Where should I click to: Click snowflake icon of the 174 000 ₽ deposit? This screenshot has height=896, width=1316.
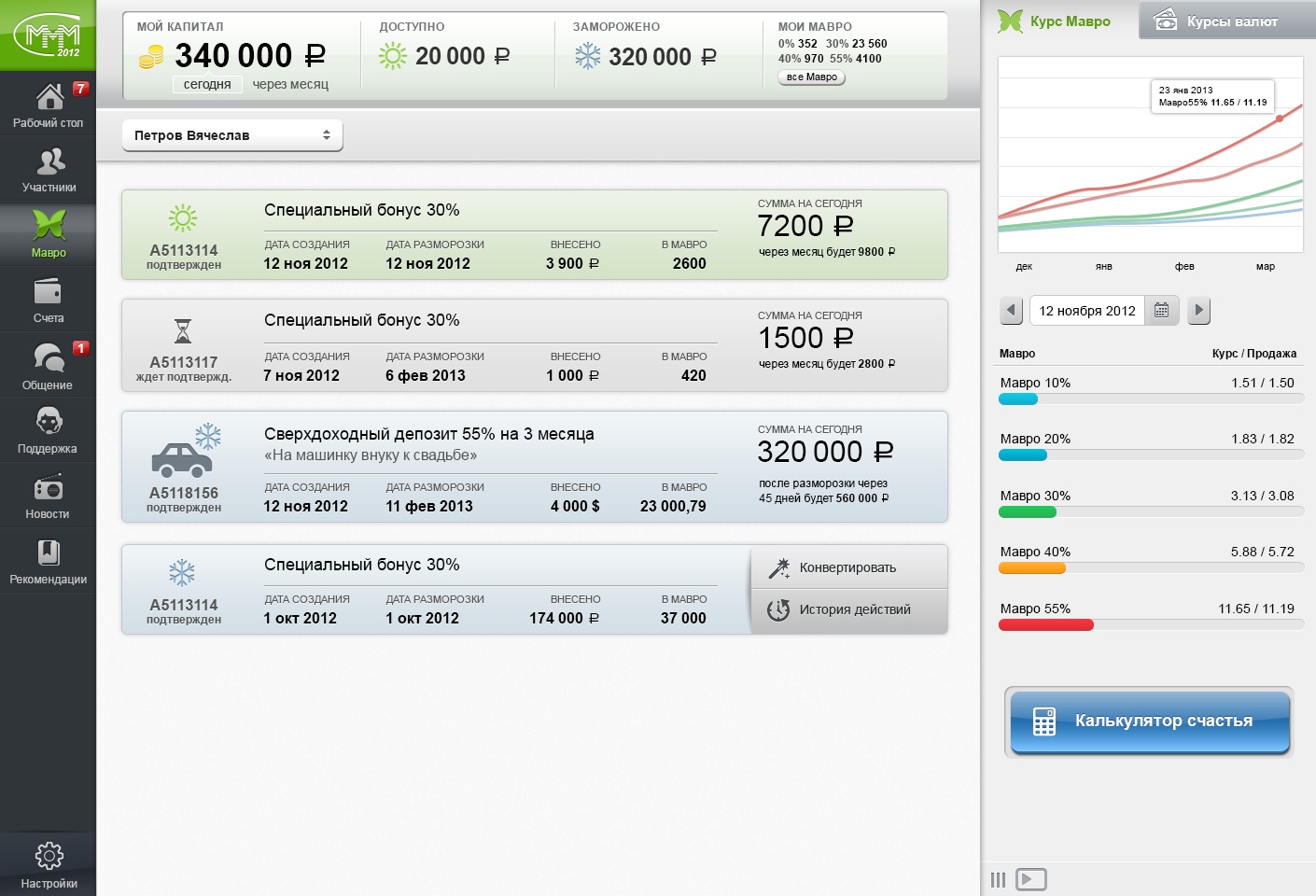click(182, 573)
